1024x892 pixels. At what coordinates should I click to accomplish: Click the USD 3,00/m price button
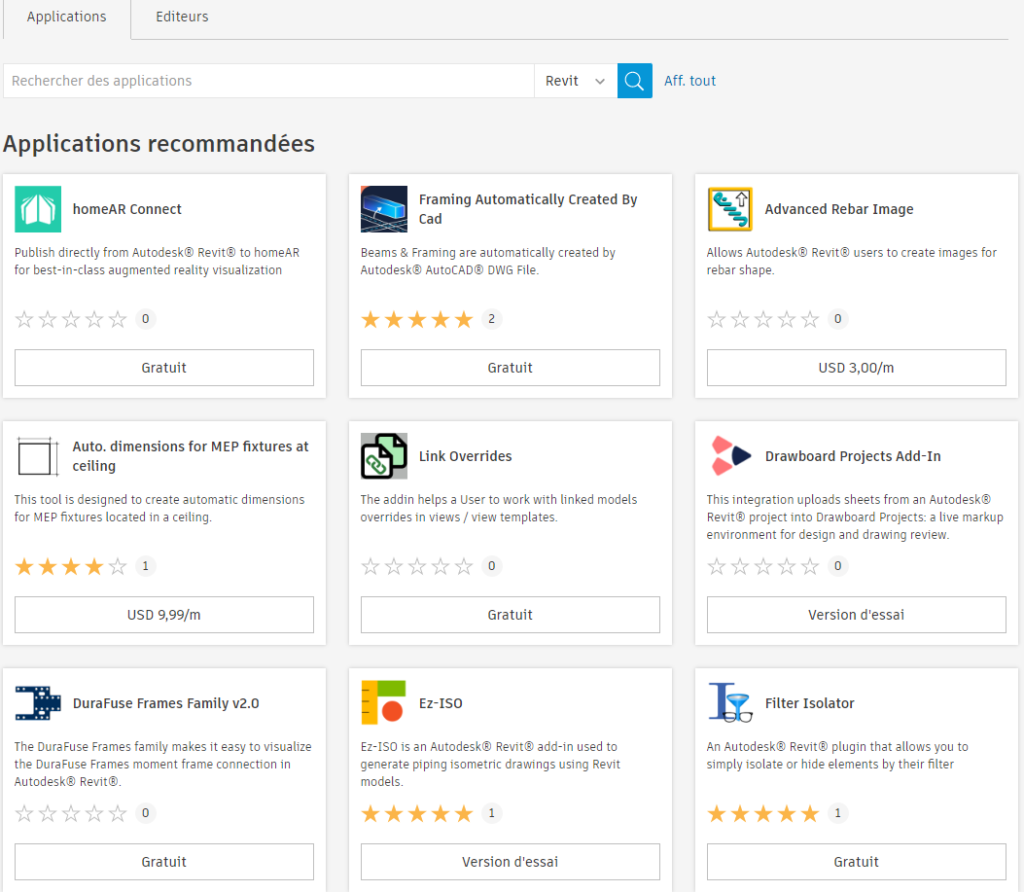[x=856, y=367]
